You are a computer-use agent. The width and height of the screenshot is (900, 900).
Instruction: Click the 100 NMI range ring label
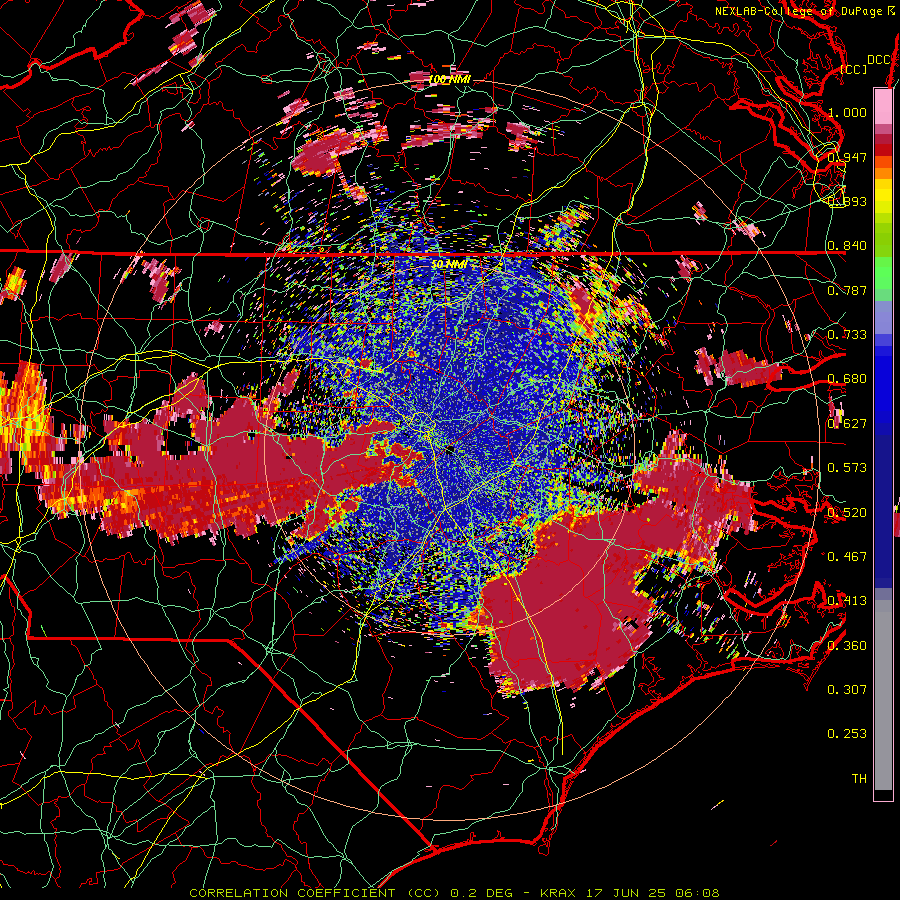(449, 79)
